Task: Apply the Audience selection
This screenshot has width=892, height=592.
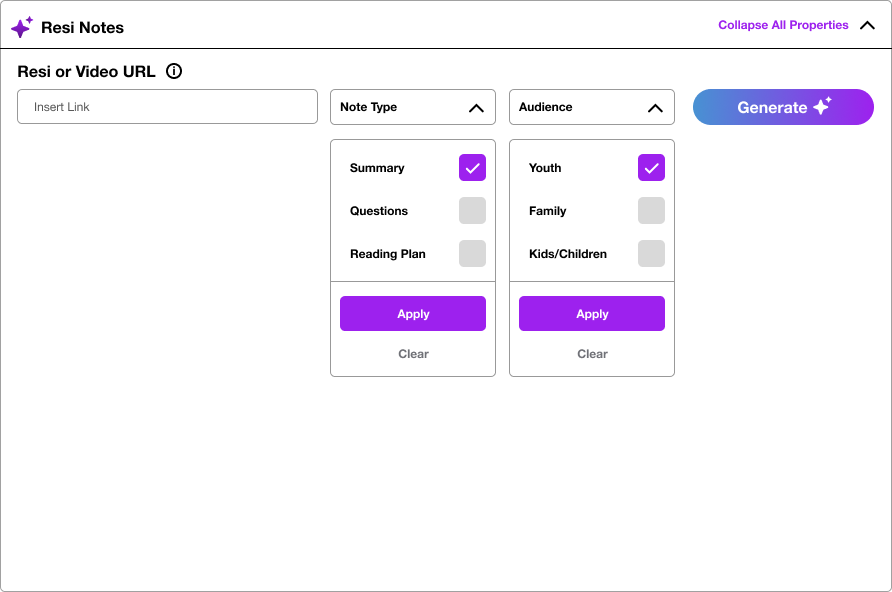Action: tap(592, 313)
